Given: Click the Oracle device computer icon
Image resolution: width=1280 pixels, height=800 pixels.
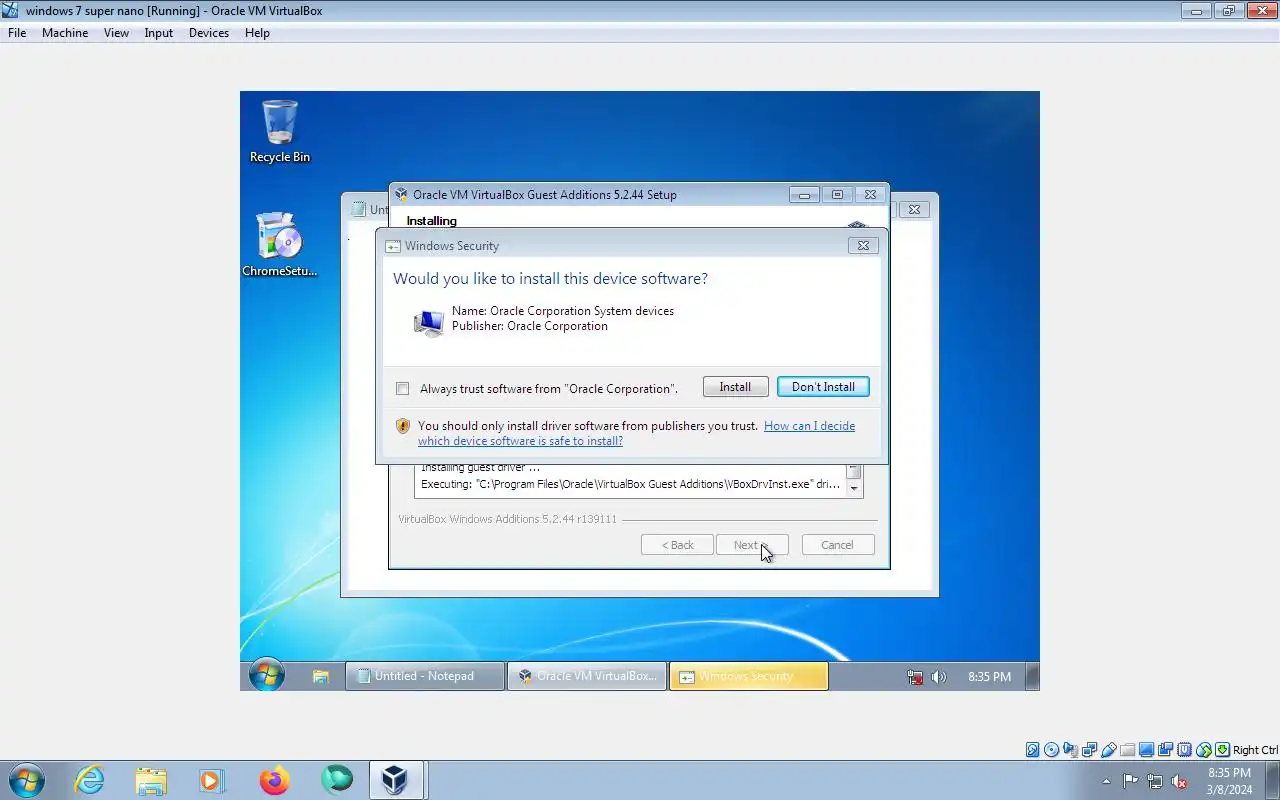Looking at the screenshot, I should [429, 322].
